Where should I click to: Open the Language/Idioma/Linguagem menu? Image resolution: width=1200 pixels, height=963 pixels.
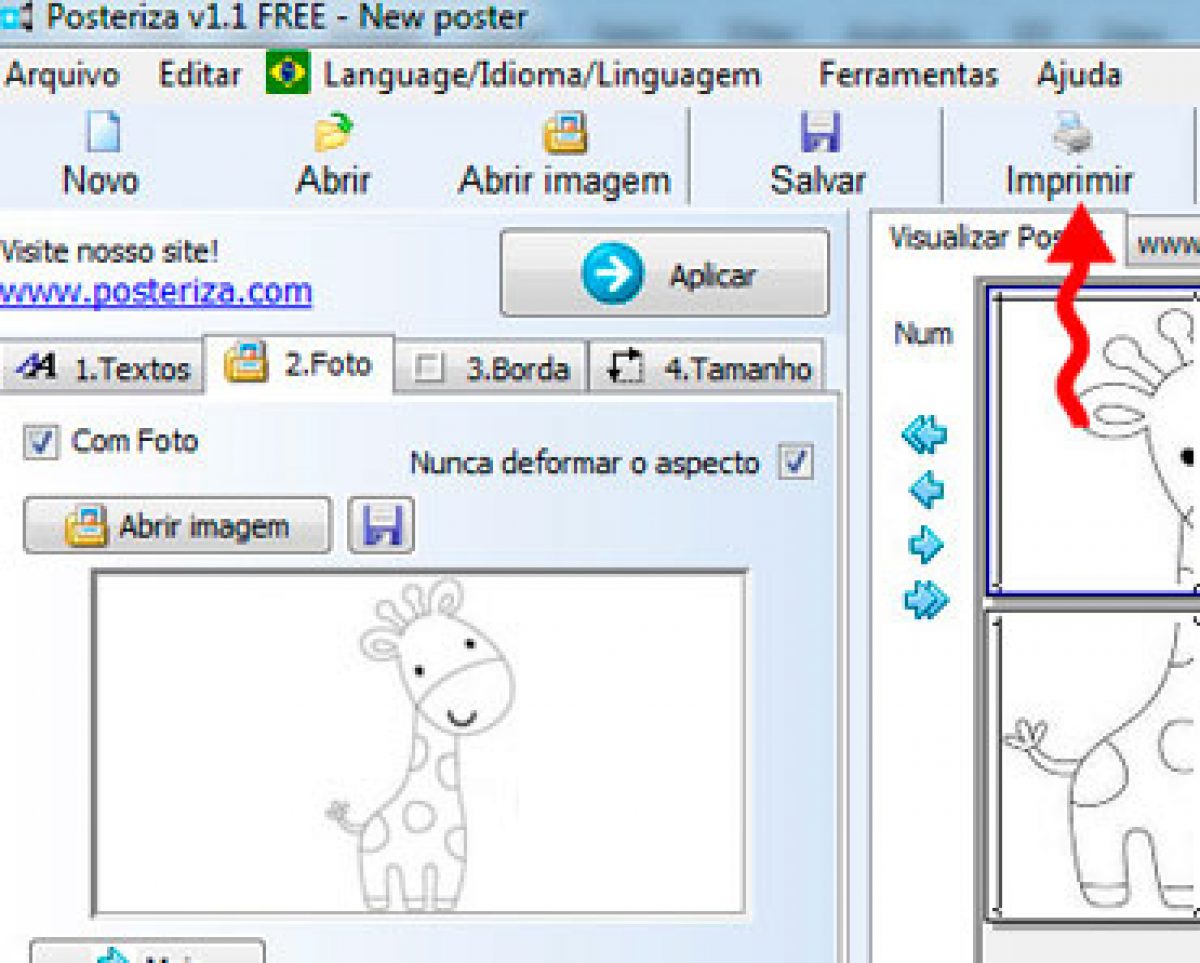pyautogui.click(x=540, y=75)
